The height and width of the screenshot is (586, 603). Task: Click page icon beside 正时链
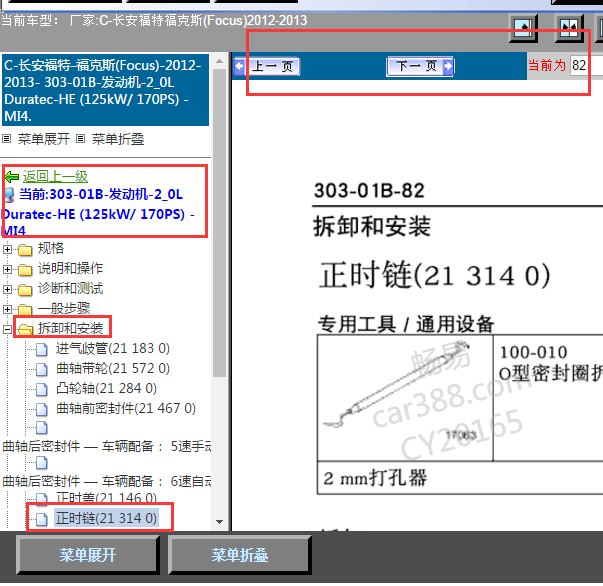[x=42, y=519]
